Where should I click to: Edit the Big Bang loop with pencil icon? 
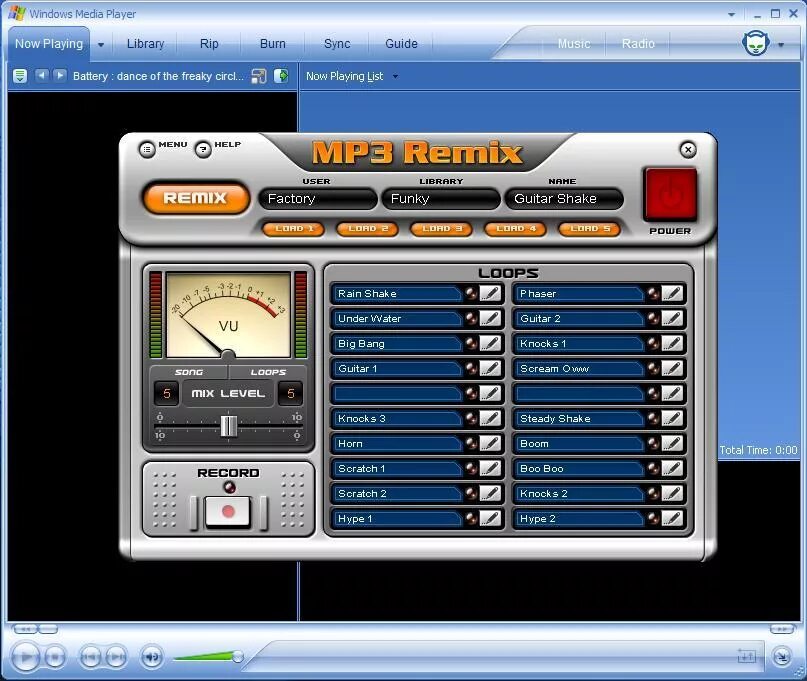tap(490, 343)
